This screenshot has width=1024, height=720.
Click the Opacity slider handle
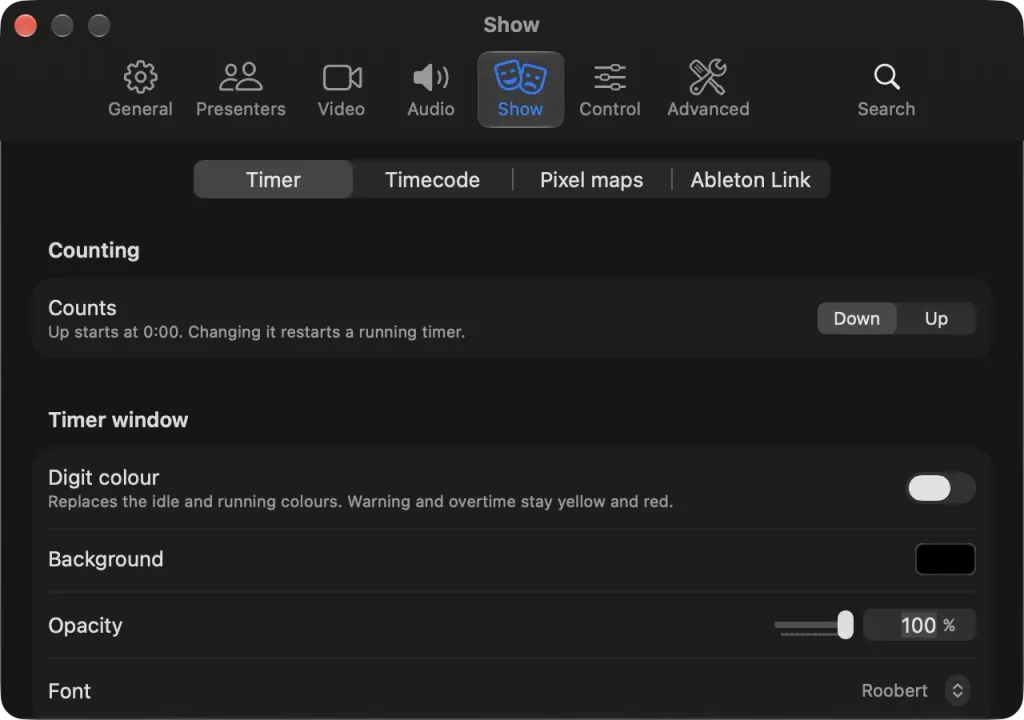(x=845, y=625)
